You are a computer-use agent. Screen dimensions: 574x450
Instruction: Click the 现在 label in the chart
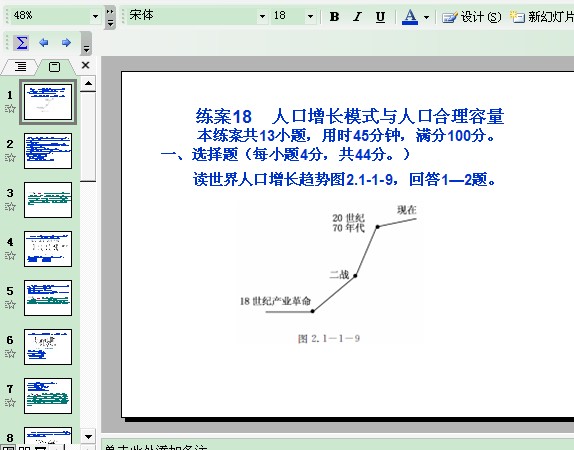point(407,210)
